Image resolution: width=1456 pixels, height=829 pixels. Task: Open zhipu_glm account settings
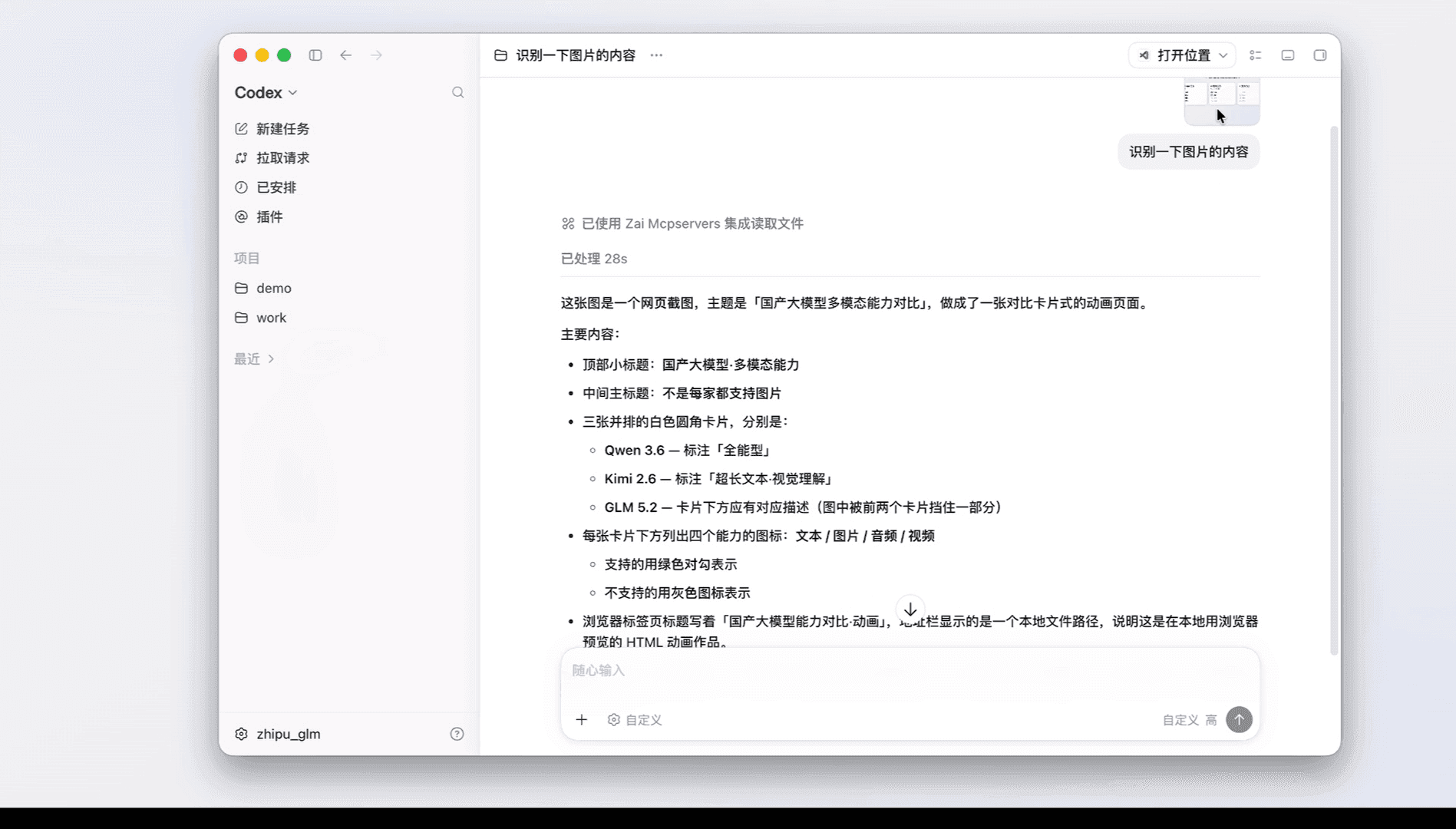click(x=278, y=734)
